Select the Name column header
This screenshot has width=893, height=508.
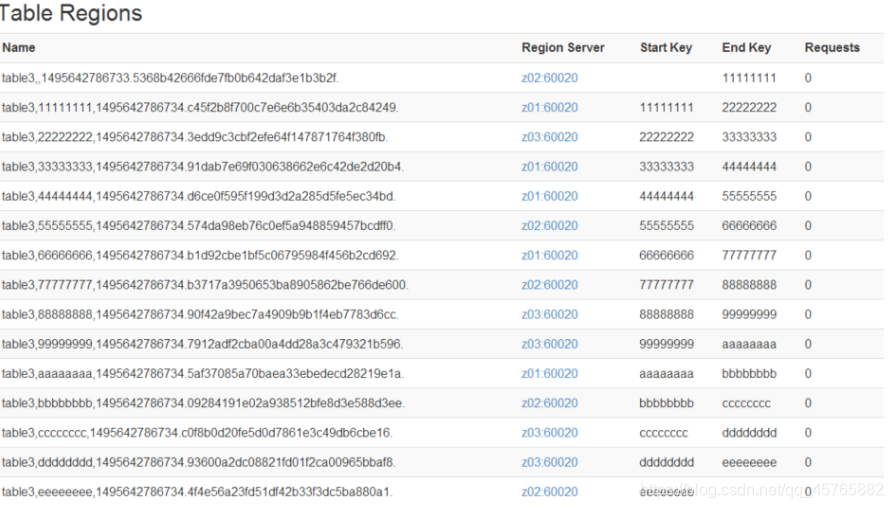19,48
